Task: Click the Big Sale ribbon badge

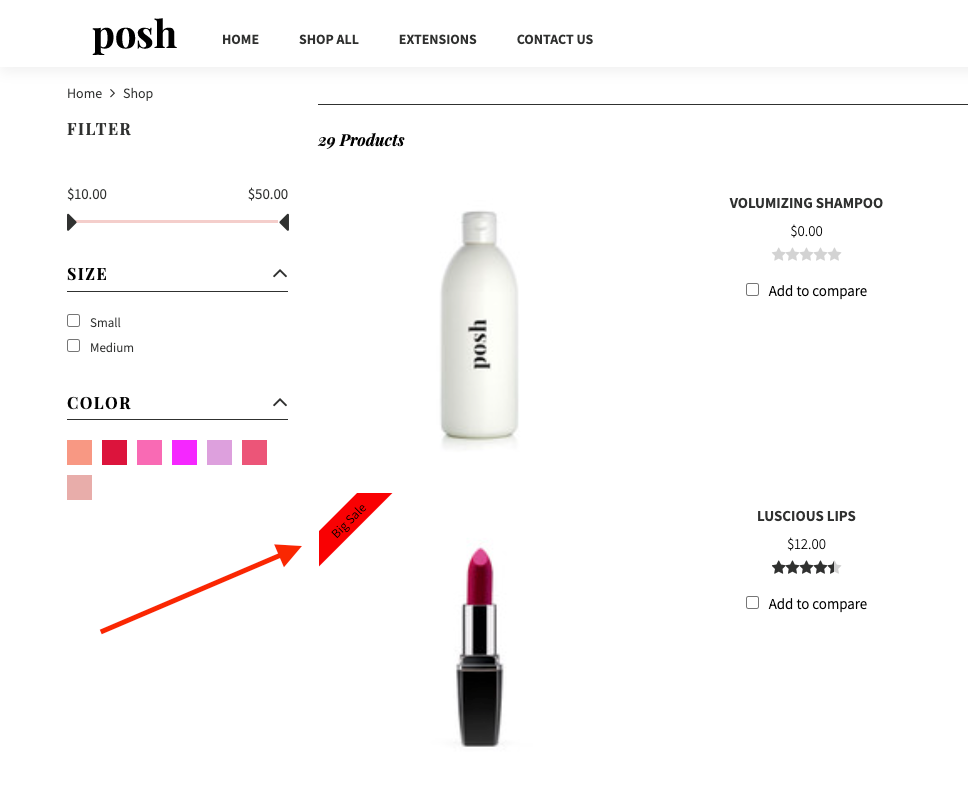Action: 352,525
